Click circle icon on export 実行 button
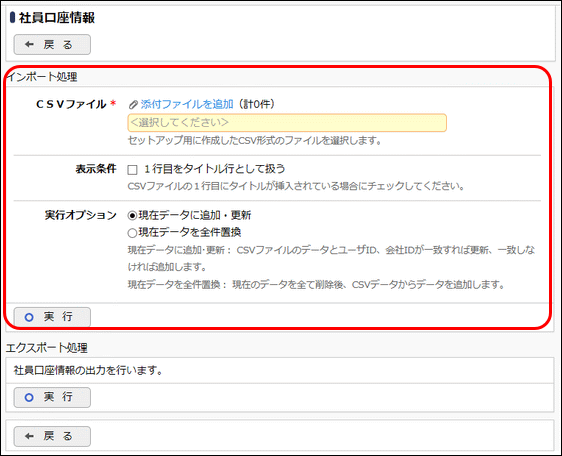The height and width of the screenshot is (456, 562). tap(29, 397)
